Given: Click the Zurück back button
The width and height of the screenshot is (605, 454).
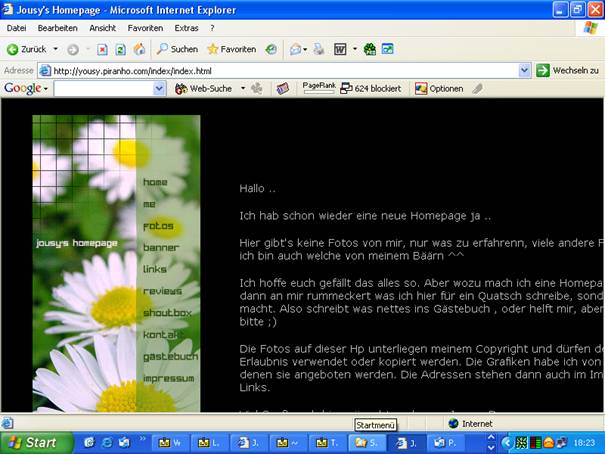Looking at the screenshot, I should tap(27, 49).
